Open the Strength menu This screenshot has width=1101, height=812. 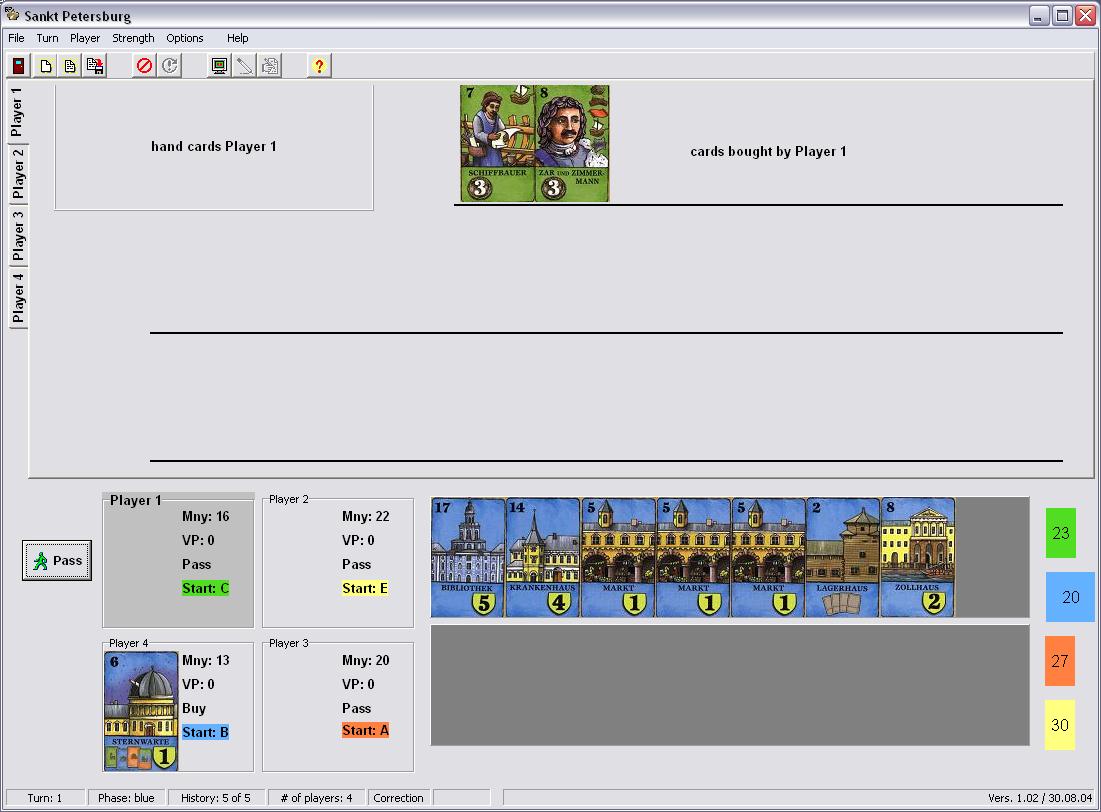coord(133,38)
